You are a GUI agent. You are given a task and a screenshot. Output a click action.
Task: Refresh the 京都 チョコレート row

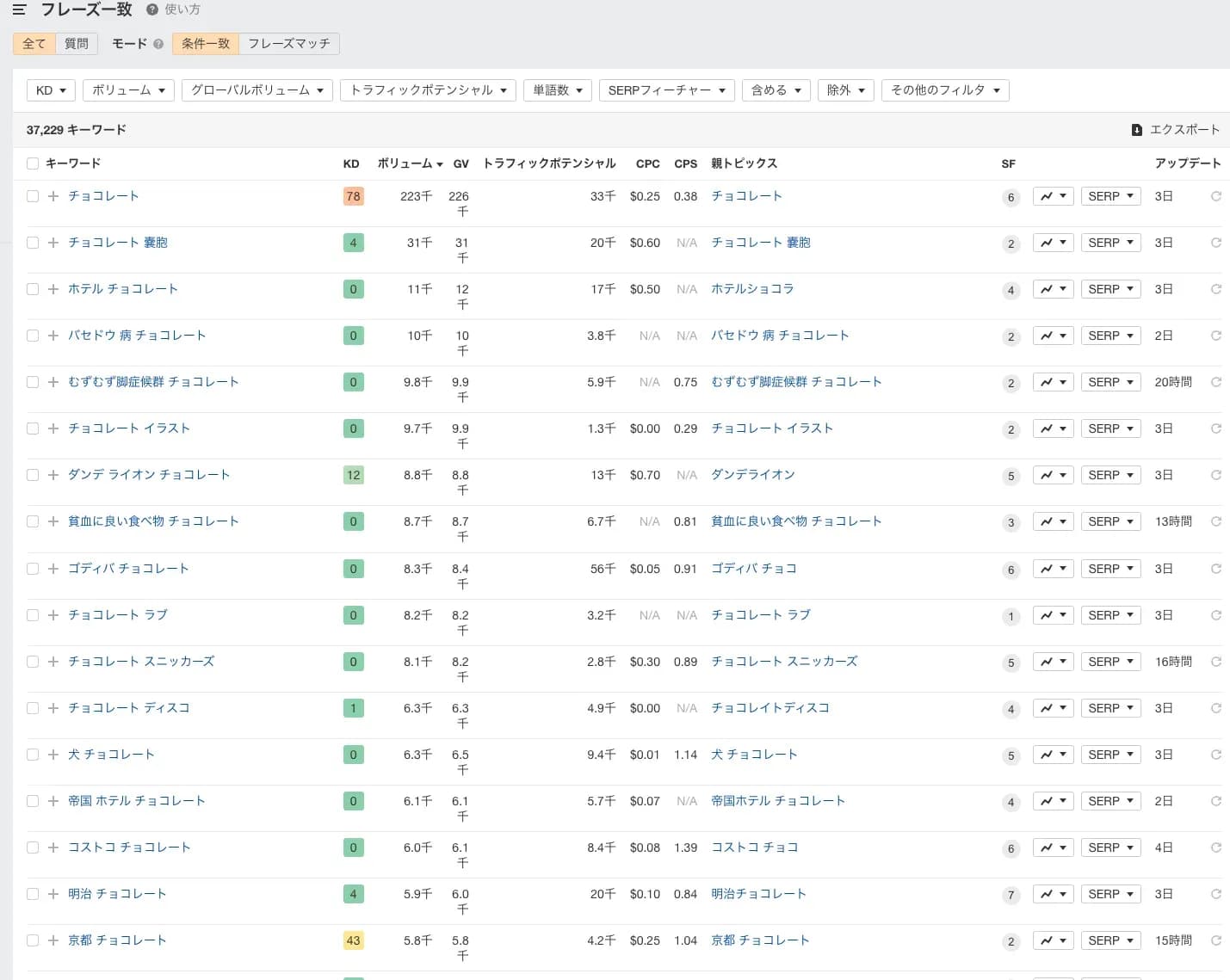[1216, 940]
